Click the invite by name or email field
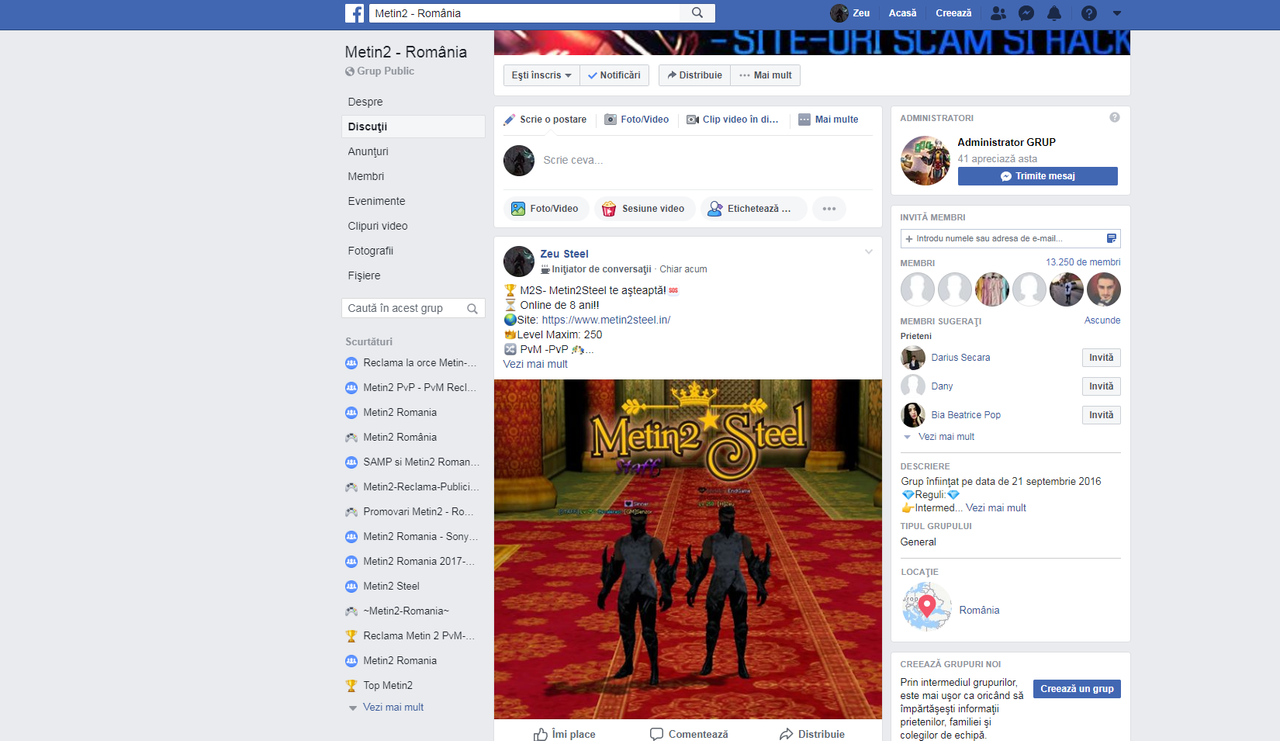1280x741 pixels. pyautogui.click(x=1010, y=239)
